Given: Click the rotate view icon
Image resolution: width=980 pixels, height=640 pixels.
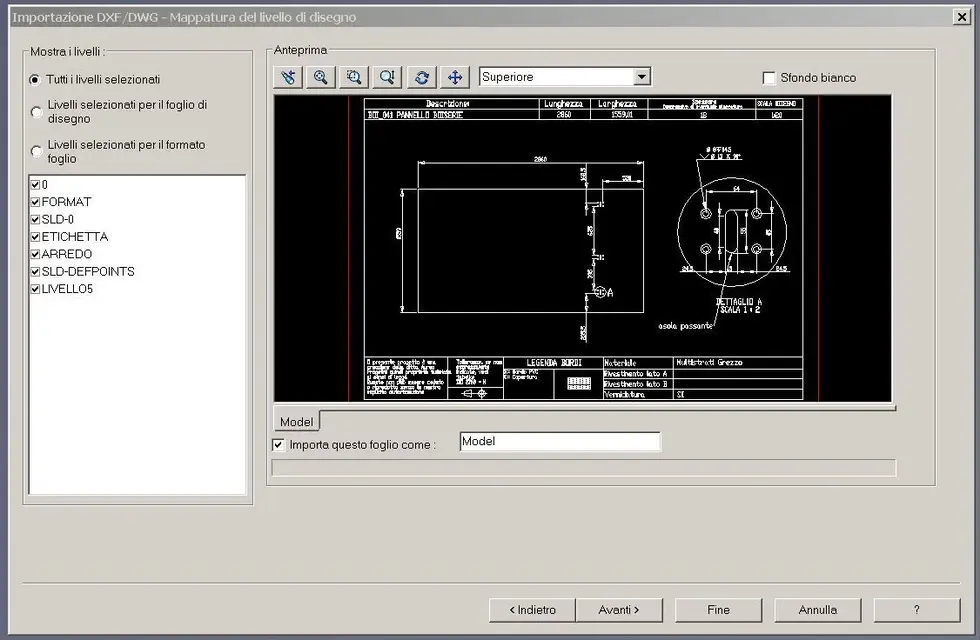Looking at the screenshot, I should pos(422,77).
